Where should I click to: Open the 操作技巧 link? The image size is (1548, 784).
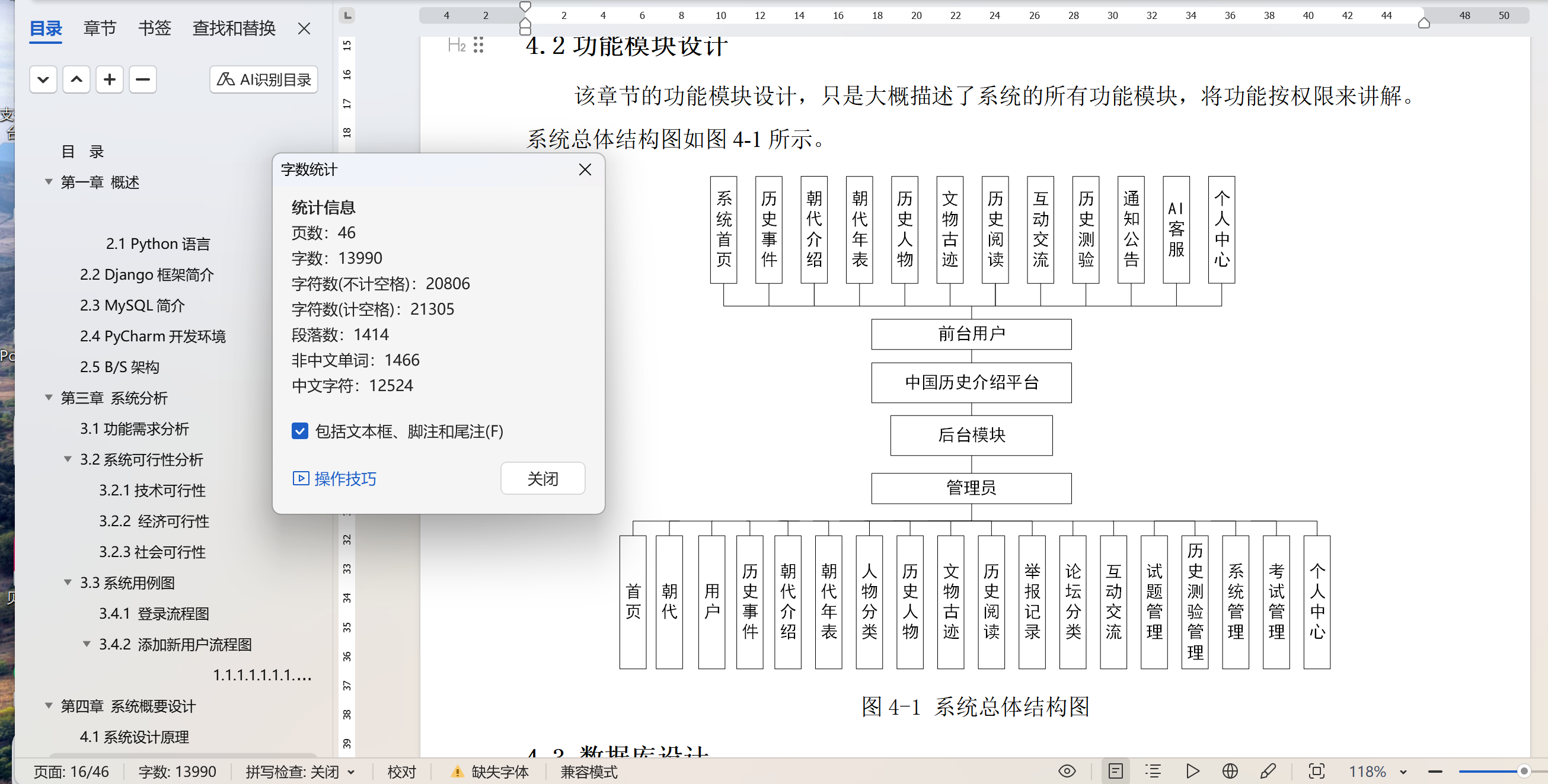[344, 478]
